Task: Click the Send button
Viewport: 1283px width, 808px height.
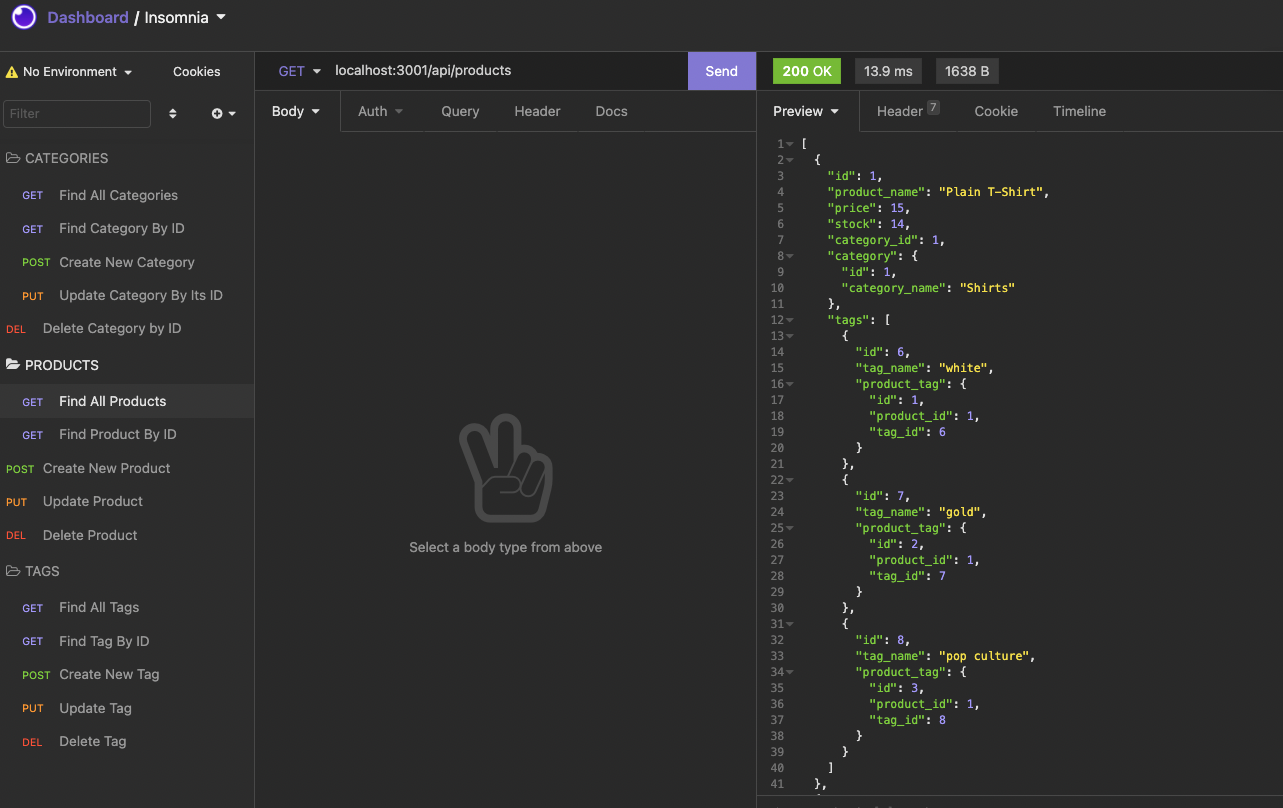Action: pos(721,71)
